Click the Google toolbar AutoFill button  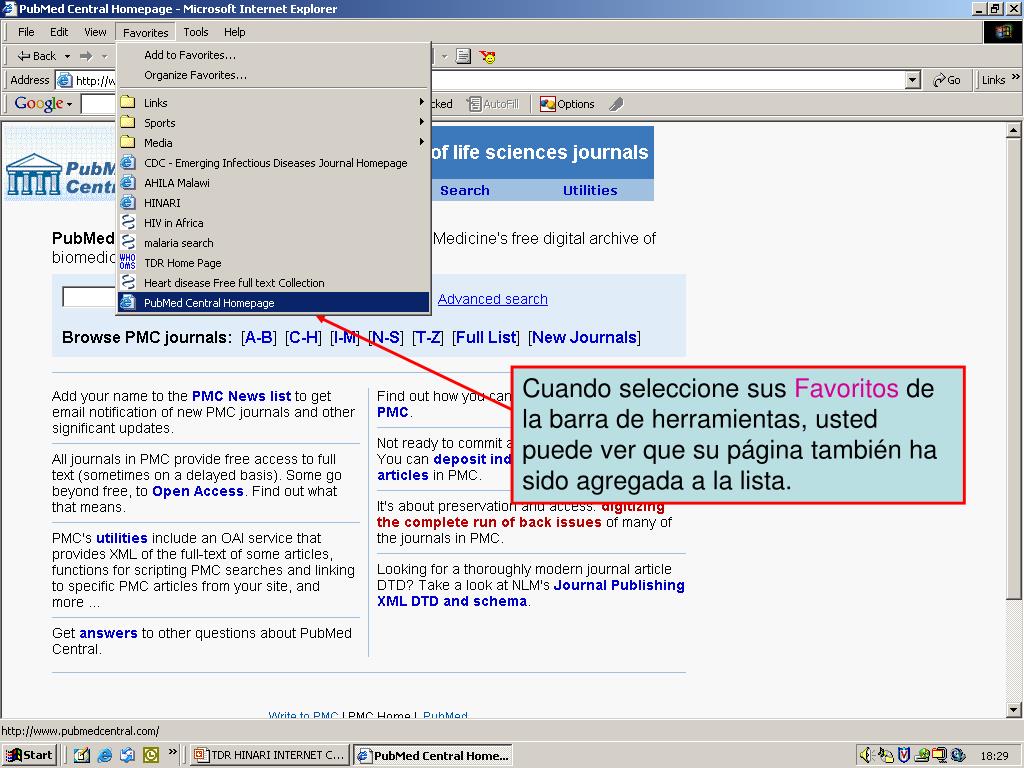(x=493, y=104)
